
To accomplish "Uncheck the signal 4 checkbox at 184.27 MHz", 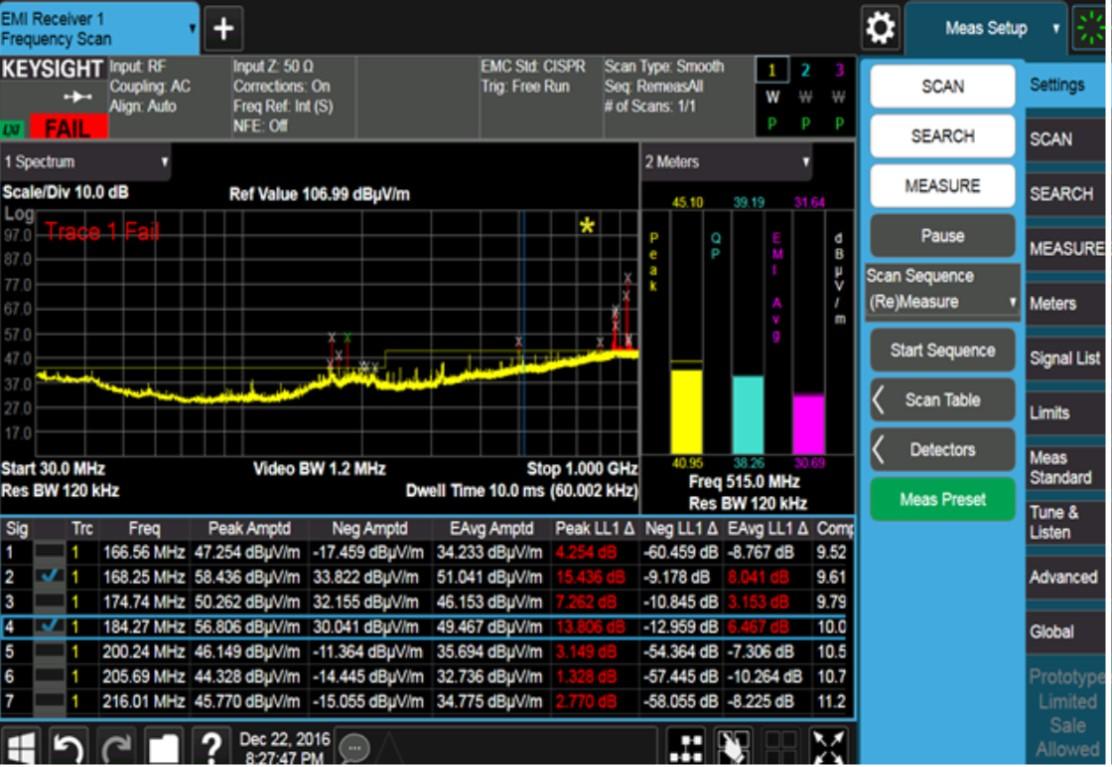I will point(49,627).
